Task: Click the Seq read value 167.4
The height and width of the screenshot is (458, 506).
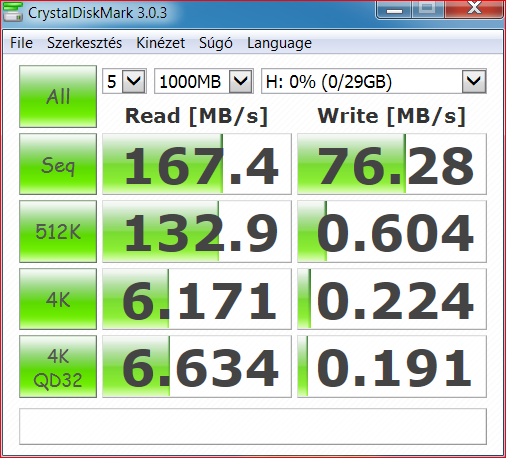Action: point(197,164)
